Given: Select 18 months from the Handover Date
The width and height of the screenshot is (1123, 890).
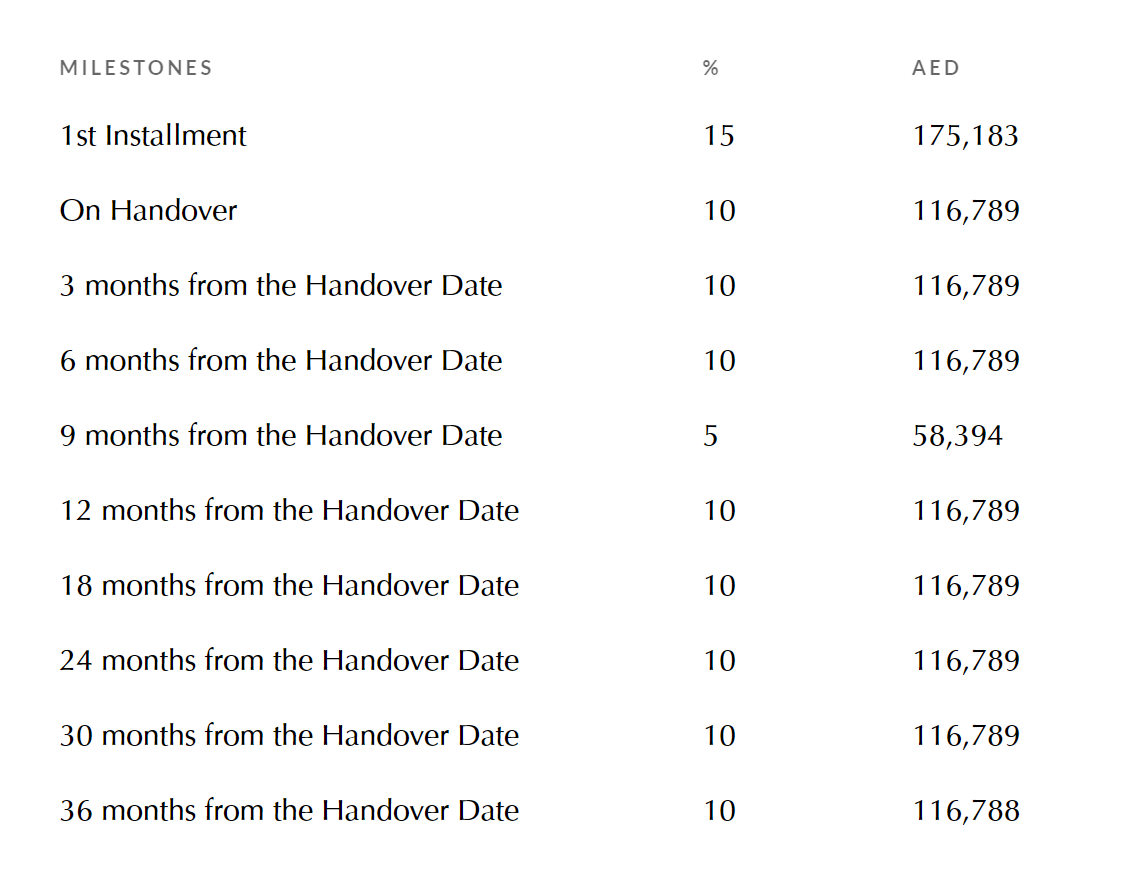Looking at the screenshot, I should point(289,586).
